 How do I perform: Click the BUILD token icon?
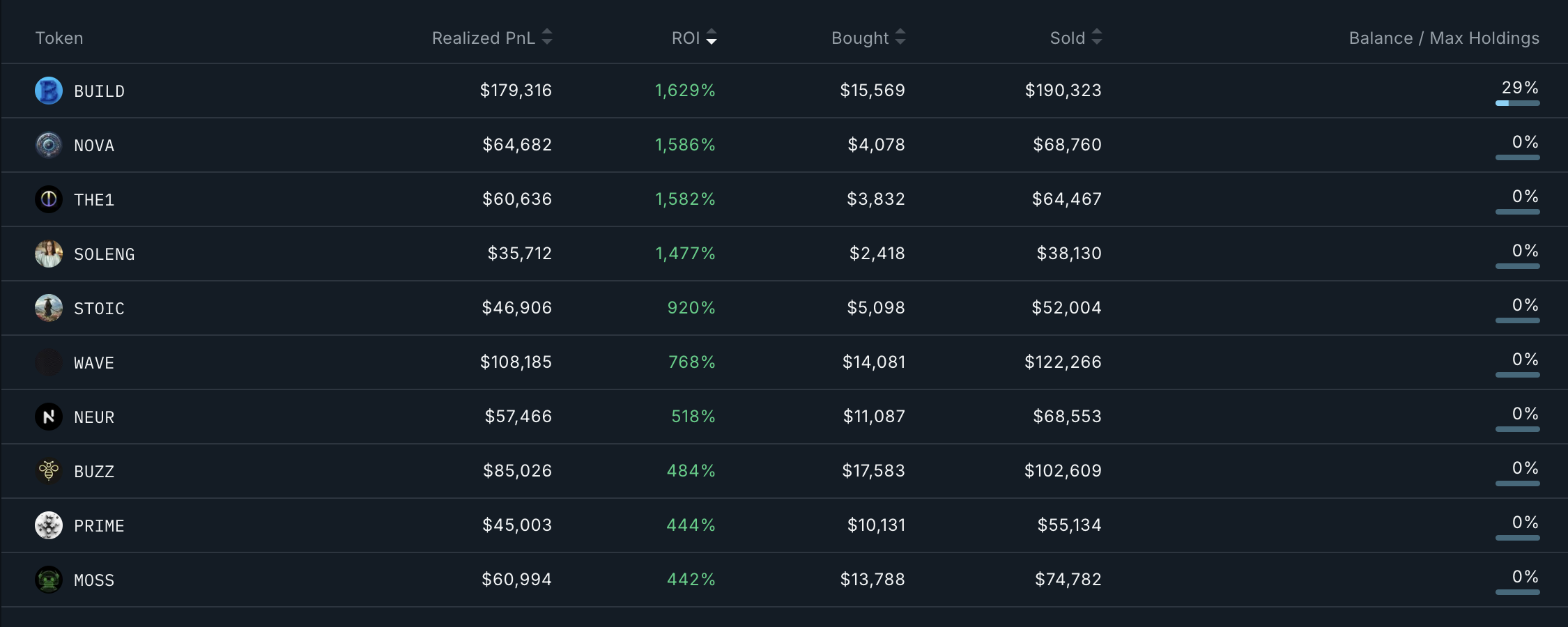click(x=49, y=91)
